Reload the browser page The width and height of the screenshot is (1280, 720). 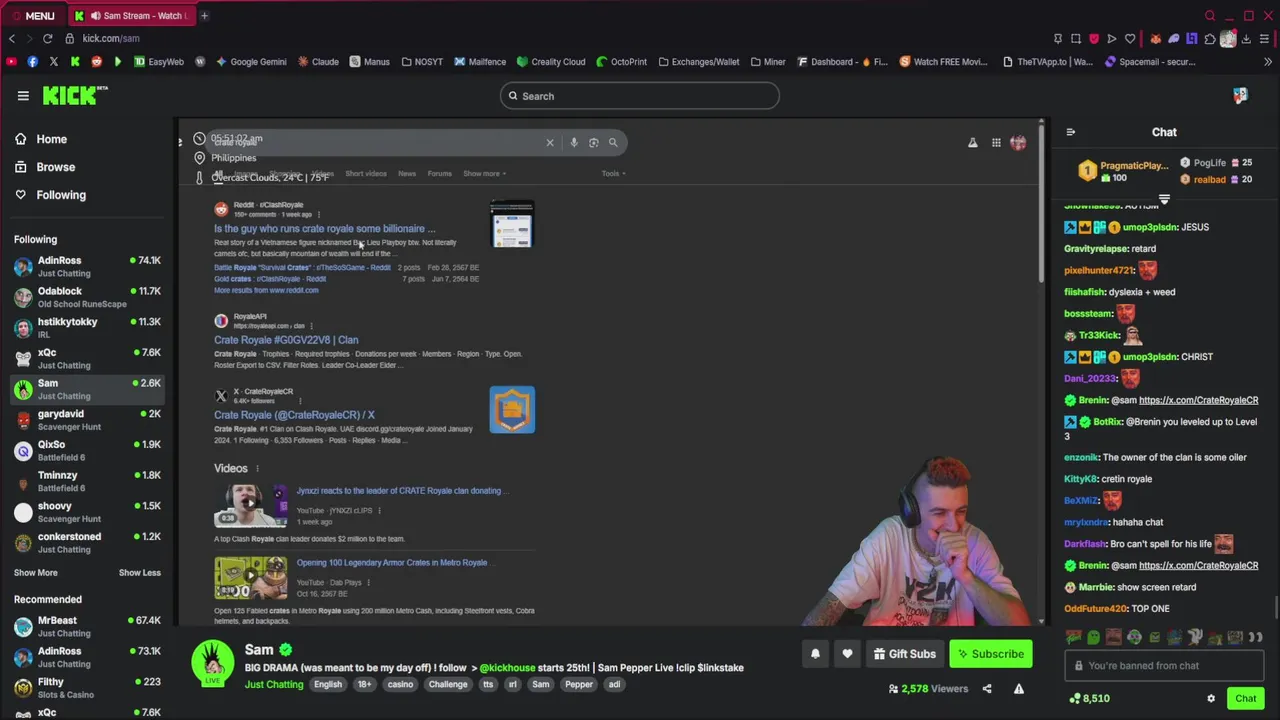pos(47,38)
